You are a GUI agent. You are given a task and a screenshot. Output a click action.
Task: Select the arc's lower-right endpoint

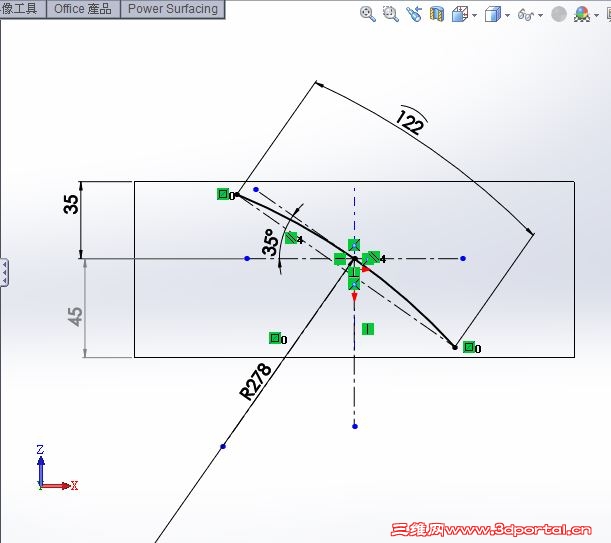pyautogui.click(x=455, y=347)
